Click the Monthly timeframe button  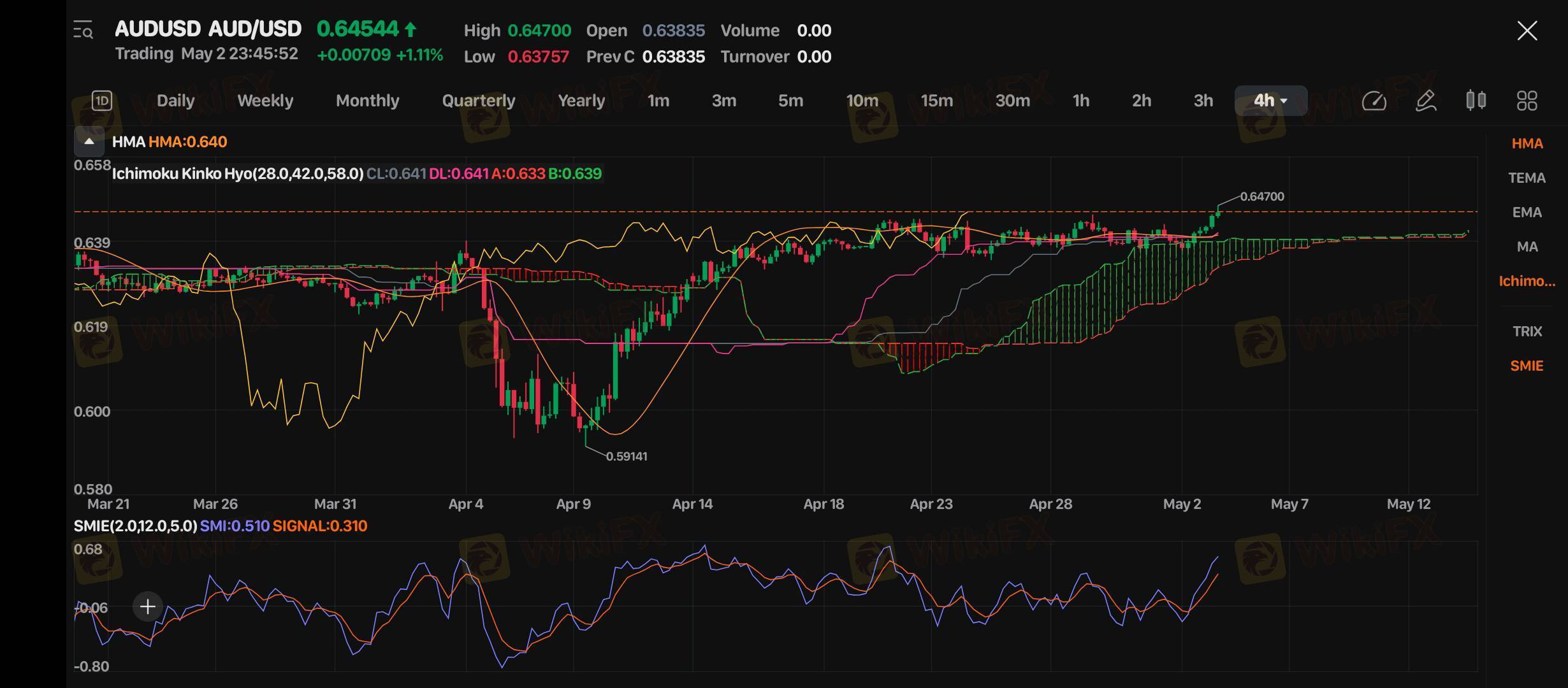367,101
